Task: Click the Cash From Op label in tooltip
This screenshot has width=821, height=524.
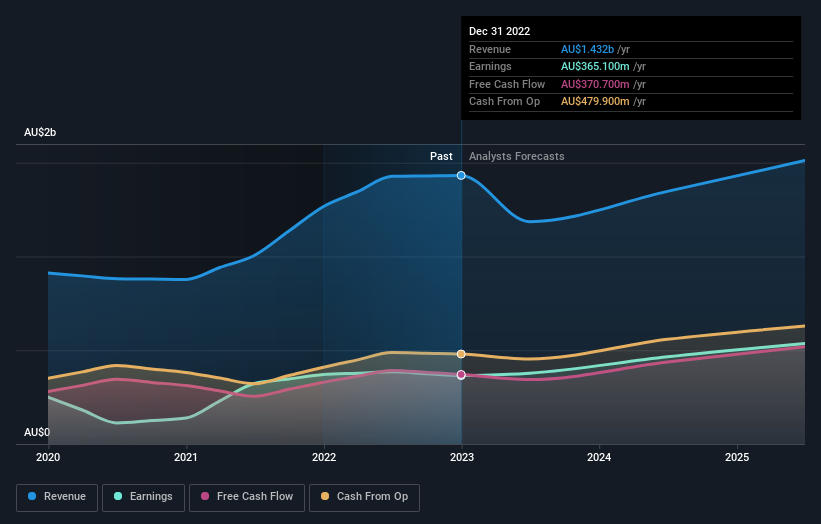Action: [x=504, y=102]
